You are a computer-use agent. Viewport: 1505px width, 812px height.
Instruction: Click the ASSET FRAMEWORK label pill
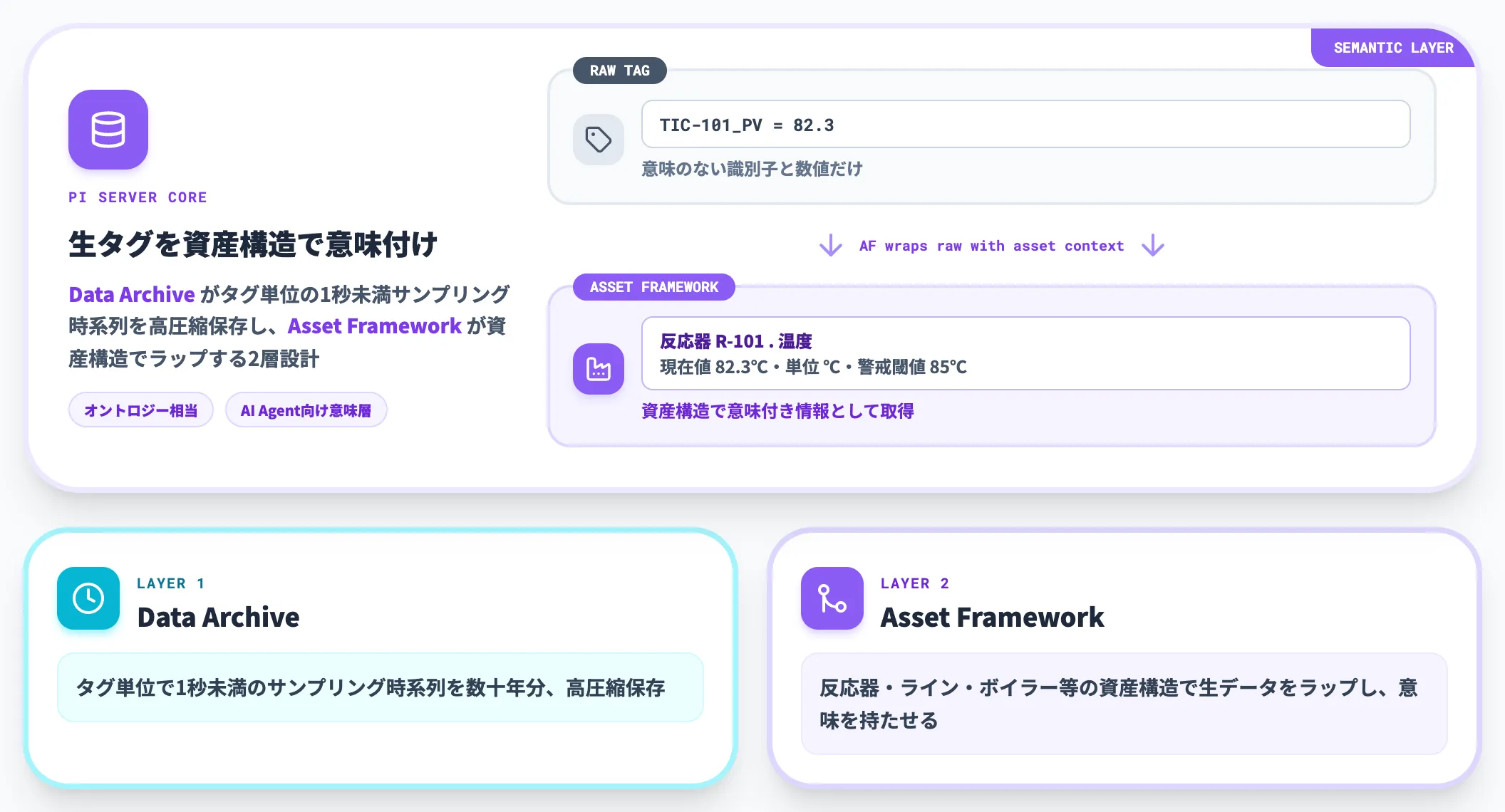click(654, 287)
